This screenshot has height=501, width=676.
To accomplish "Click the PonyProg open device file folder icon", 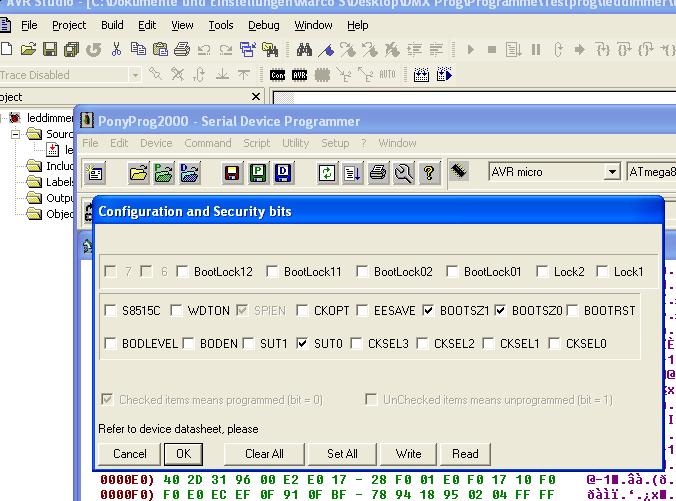I will pos(138,173).
